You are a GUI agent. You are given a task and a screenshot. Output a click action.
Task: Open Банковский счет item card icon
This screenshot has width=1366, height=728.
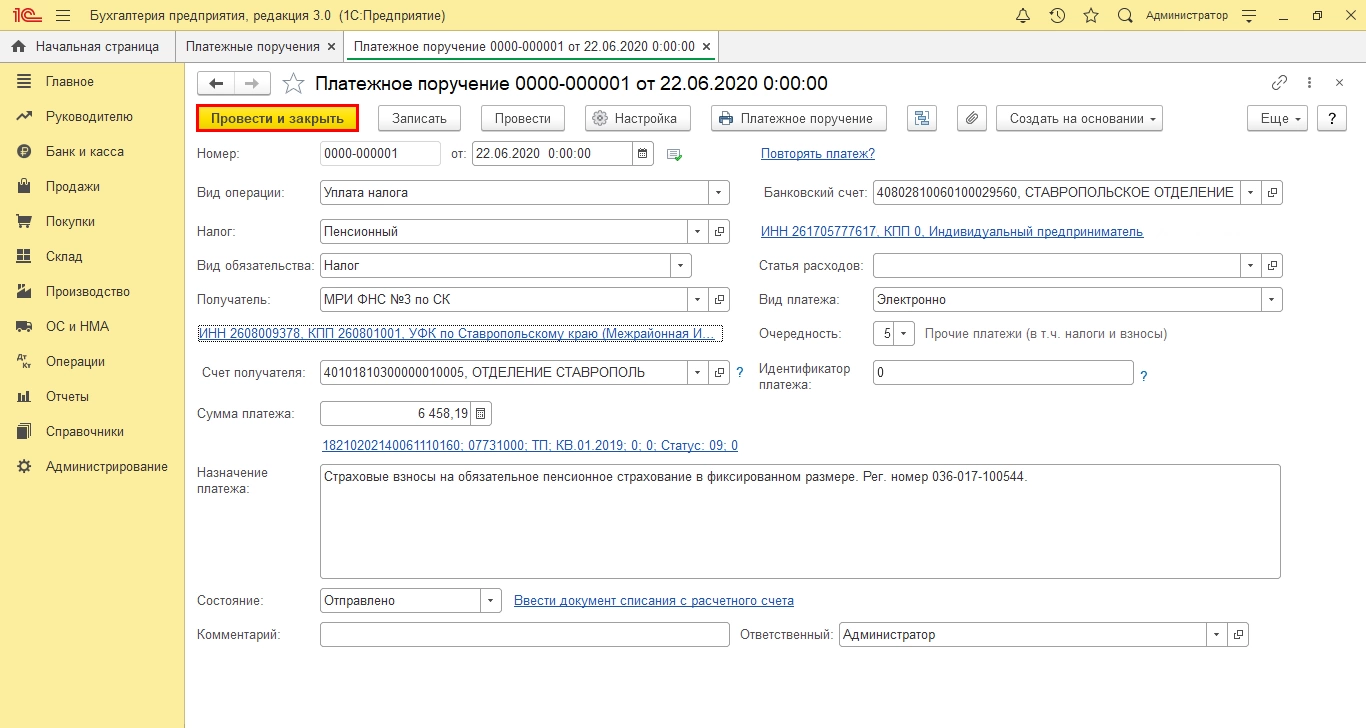tap(1272, 192)
